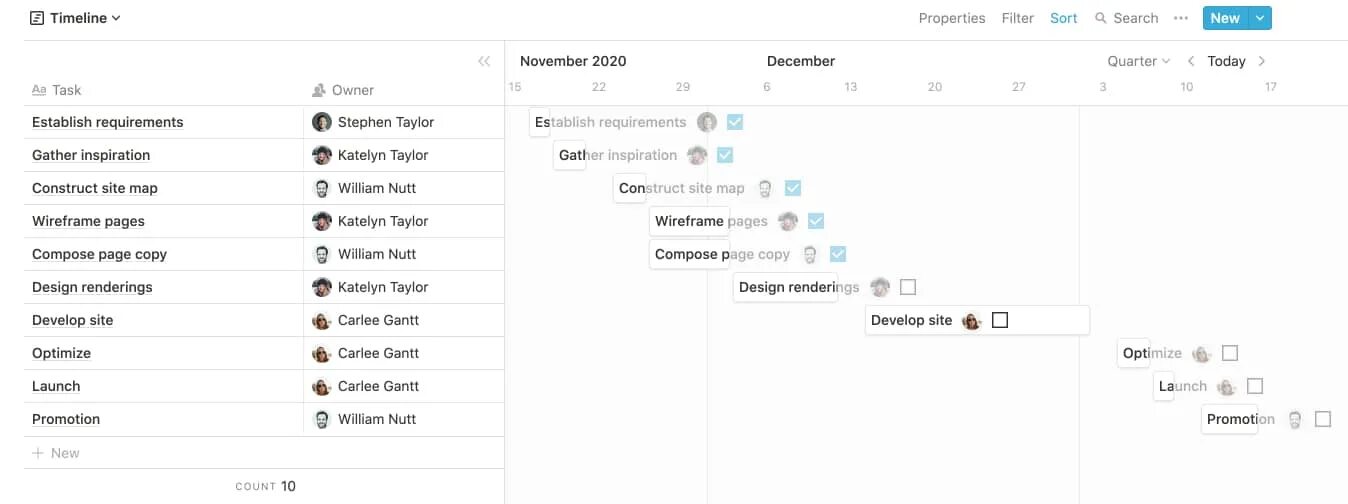Open the dropdown arrow beside New

click(1260, 18)
